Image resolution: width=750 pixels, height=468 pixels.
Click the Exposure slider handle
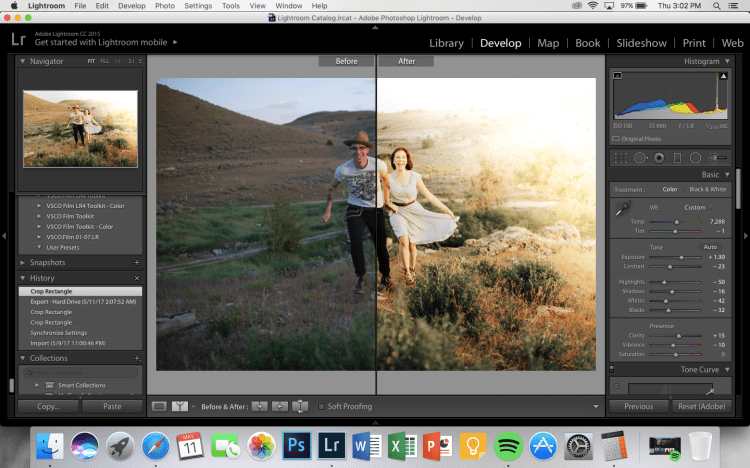tap(682, 257)
